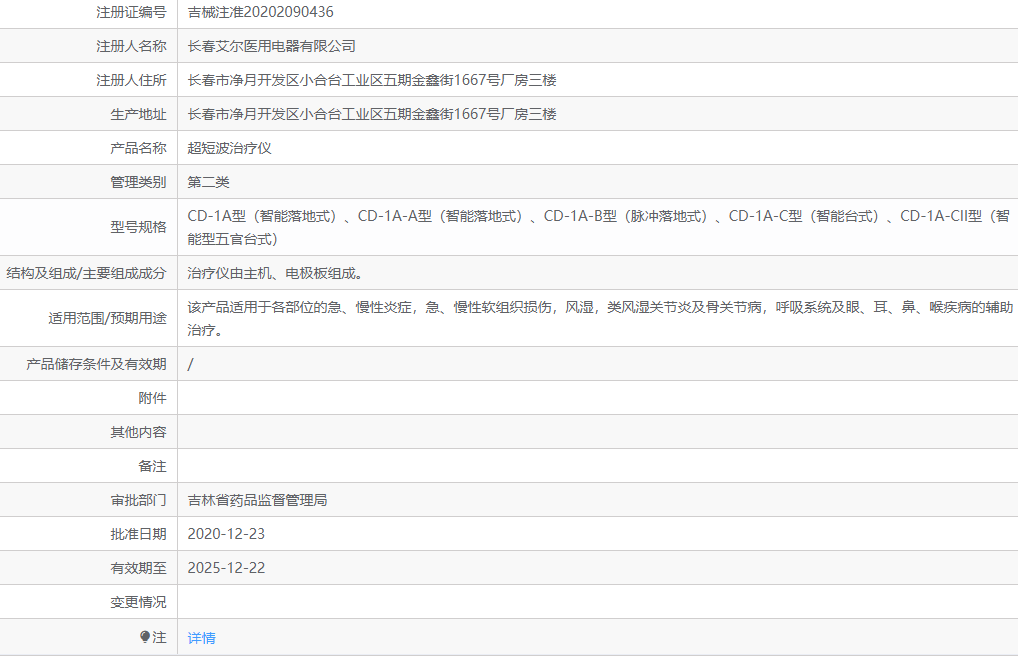The width and height of the screenshot is (1018, 656).
Task: Click the 备注 label
Action: (x=153, y=466)
